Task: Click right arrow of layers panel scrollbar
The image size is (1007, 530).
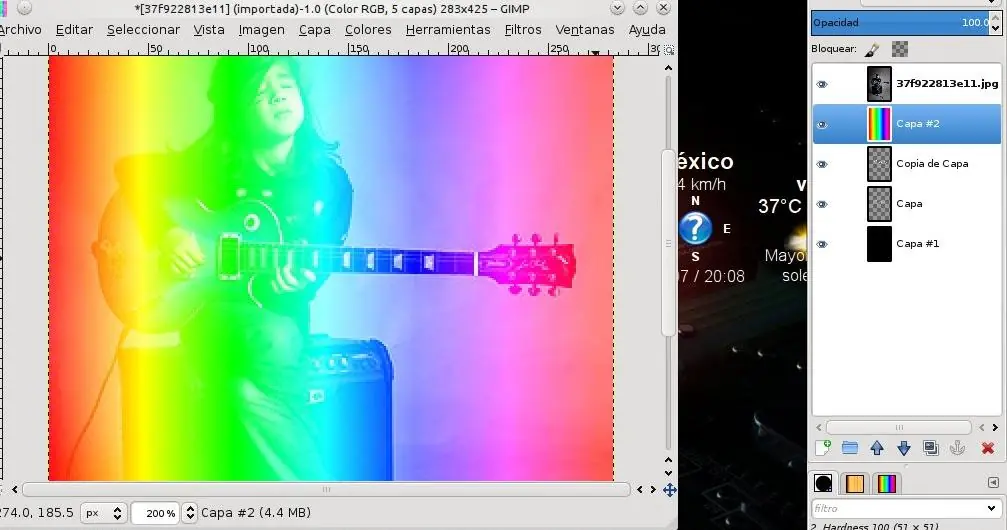Action: pyautogui.click(x=995, y=427)
